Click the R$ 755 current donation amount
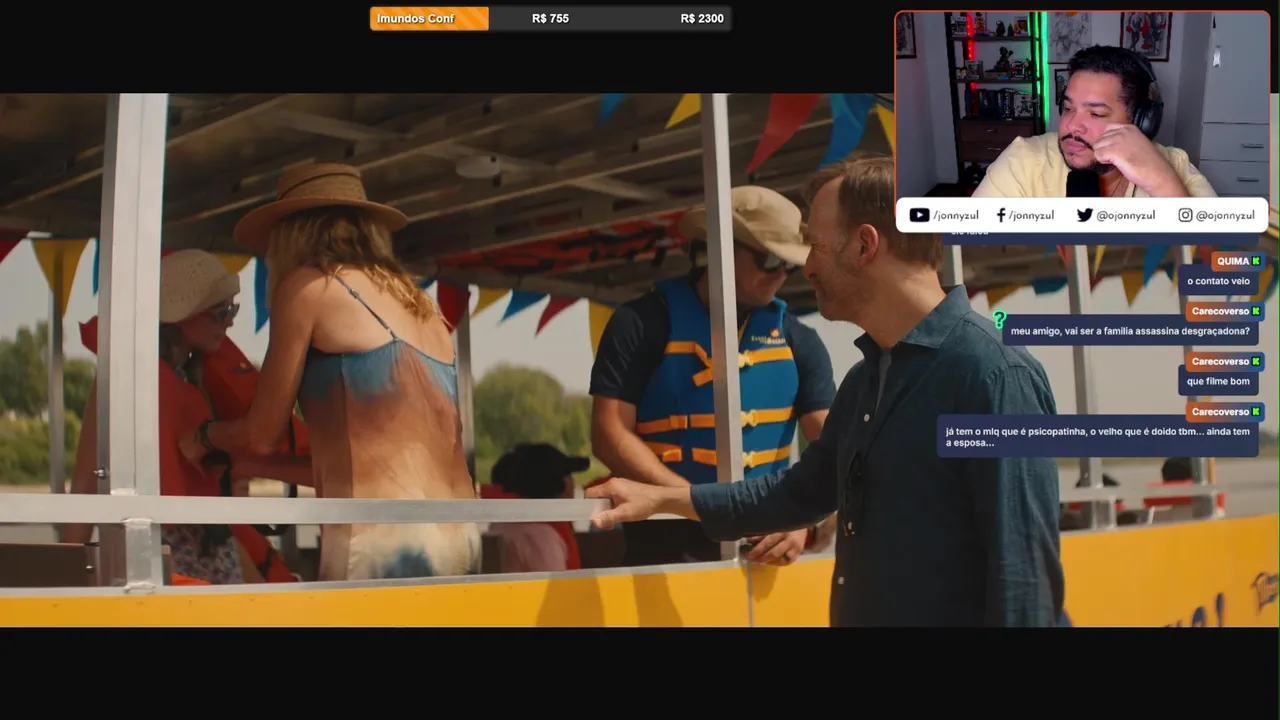Image resolution: width=1280 pixels, height=720 pixels. click(x=550, y=19)
